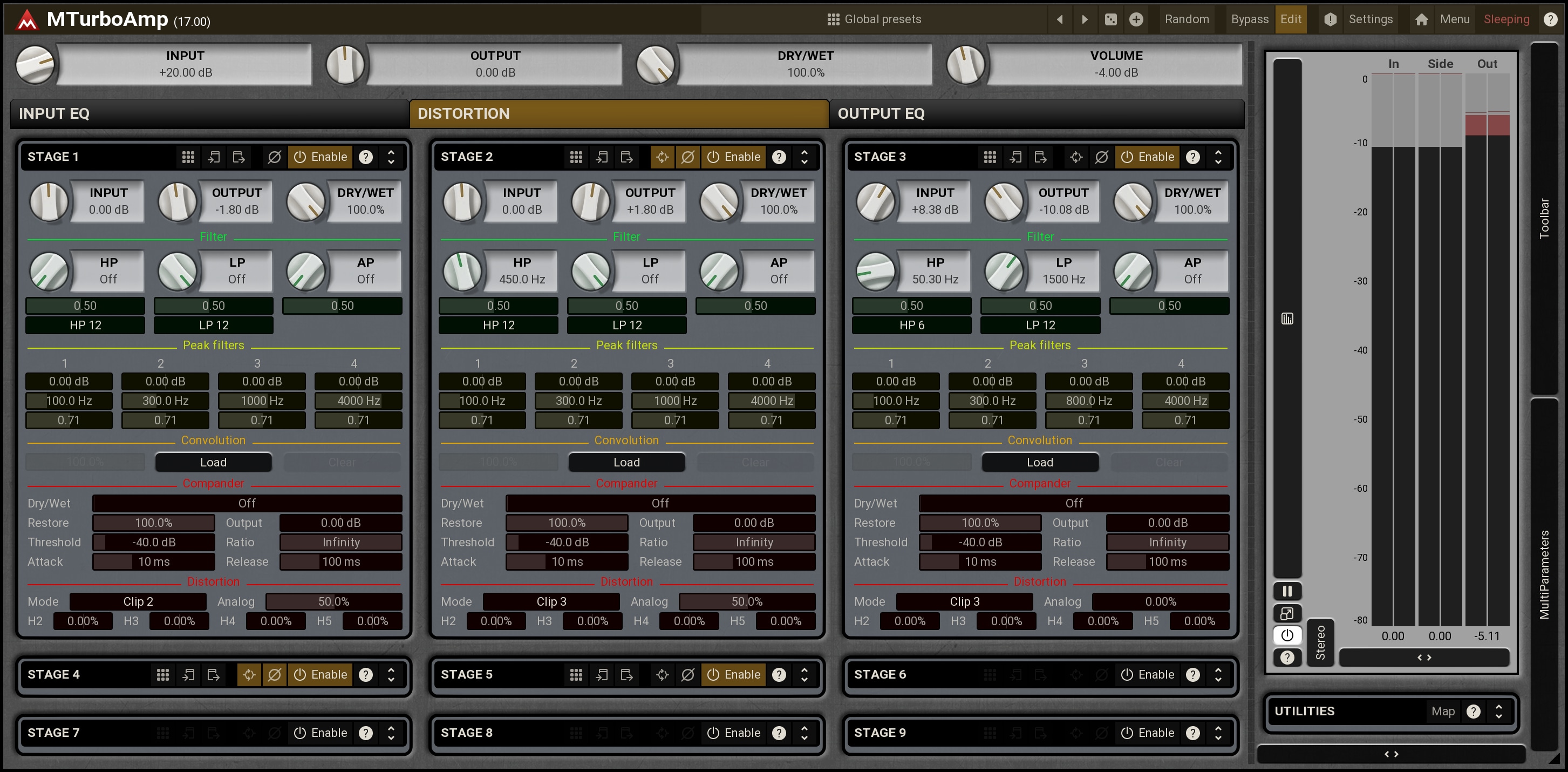This screenshot has height=772, width=1568.
Task: Adjust Stage 3 Threshold -40.0 dB slider
Action: tap(980, 542)
